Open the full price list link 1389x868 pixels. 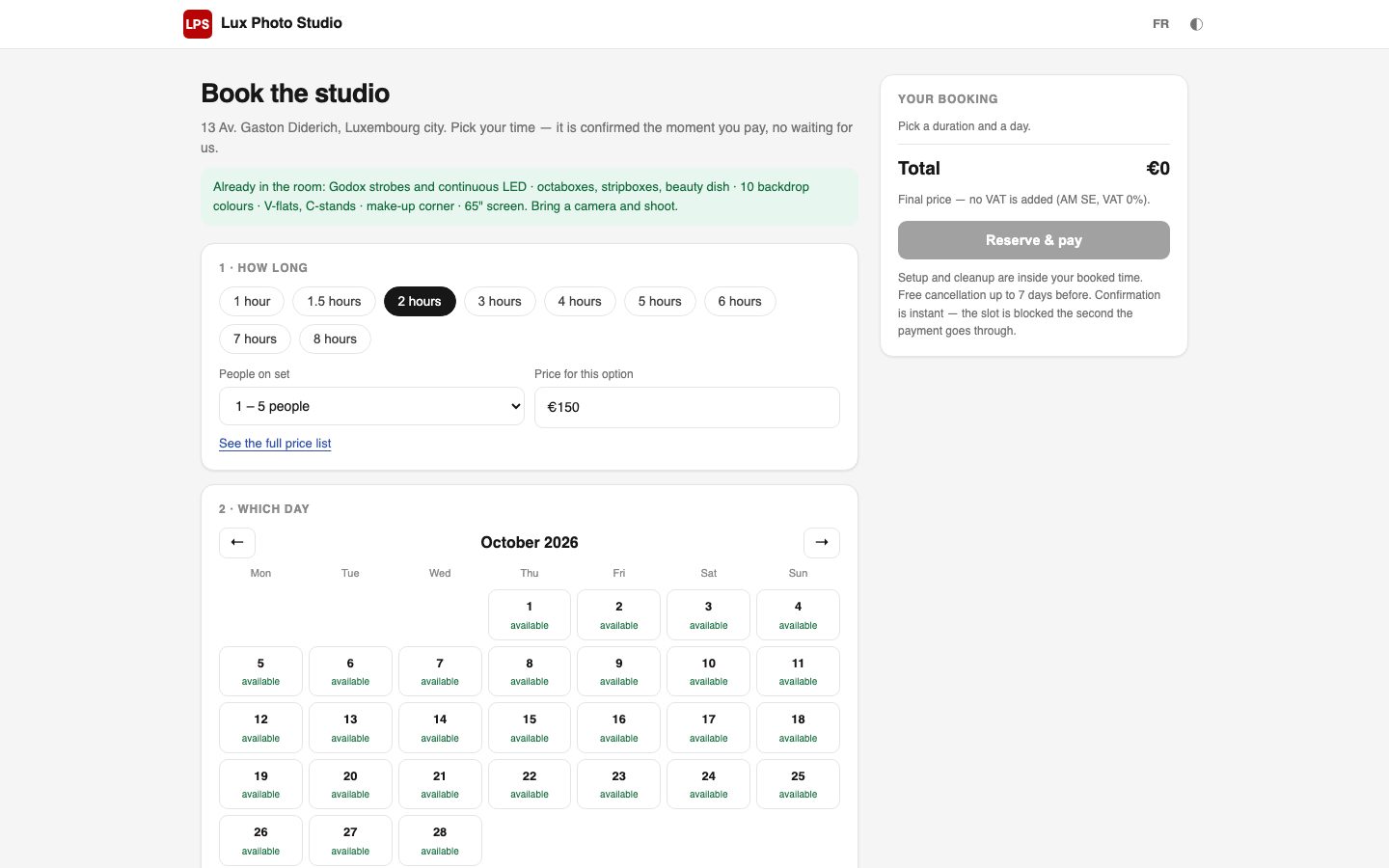tap(275, 444)
